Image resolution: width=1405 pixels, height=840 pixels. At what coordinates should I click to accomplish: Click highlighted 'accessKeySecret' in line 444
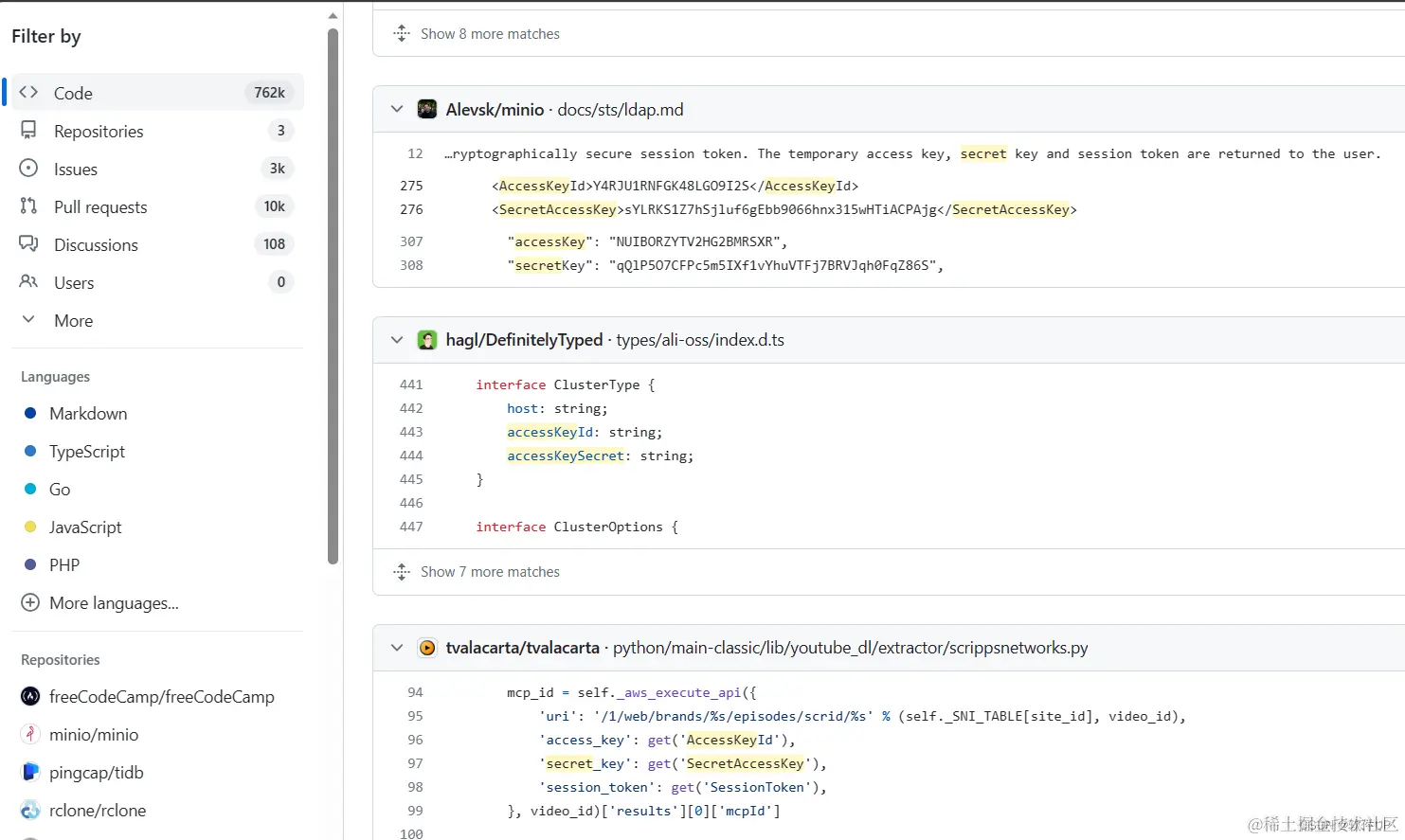point(566,456)
